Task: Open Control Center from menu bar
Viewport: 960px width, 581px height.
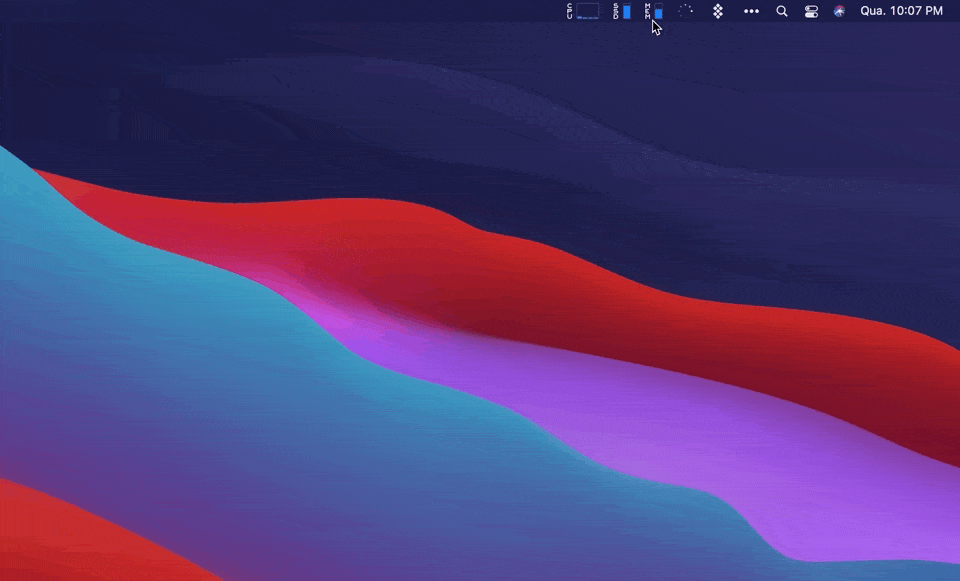Action: click(811, 11)
